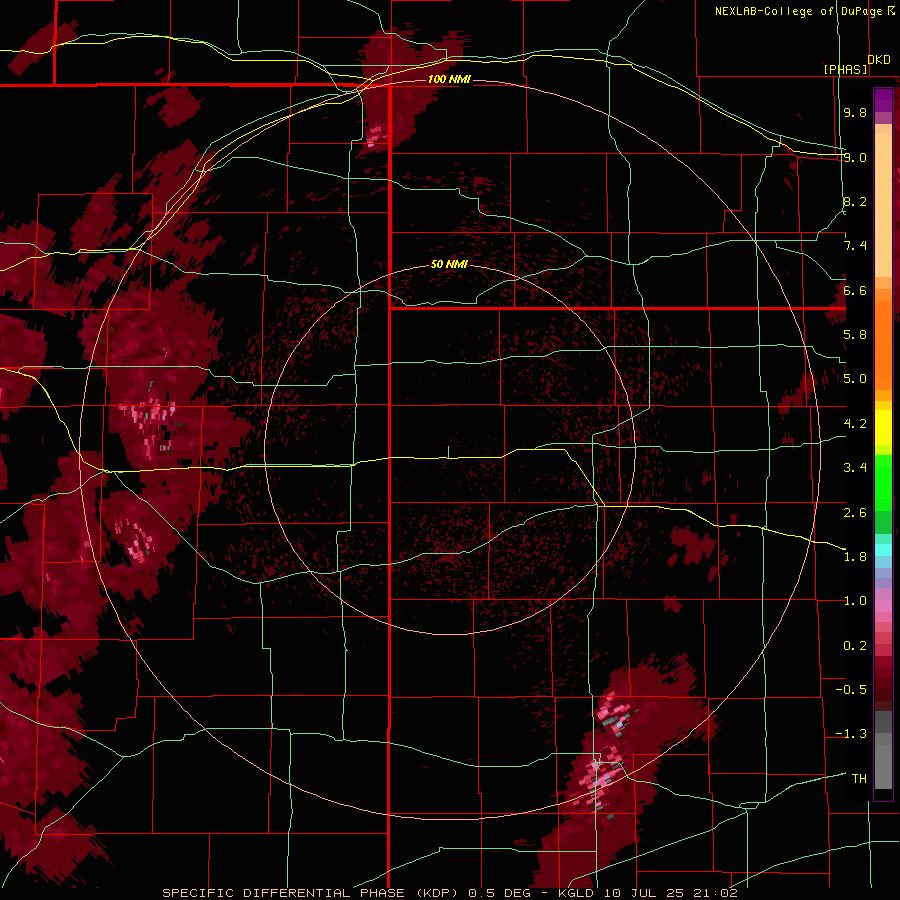The image size is (900, 900).
Task: Click the 3.4 scale value
Action: click(x=855, y=468)
